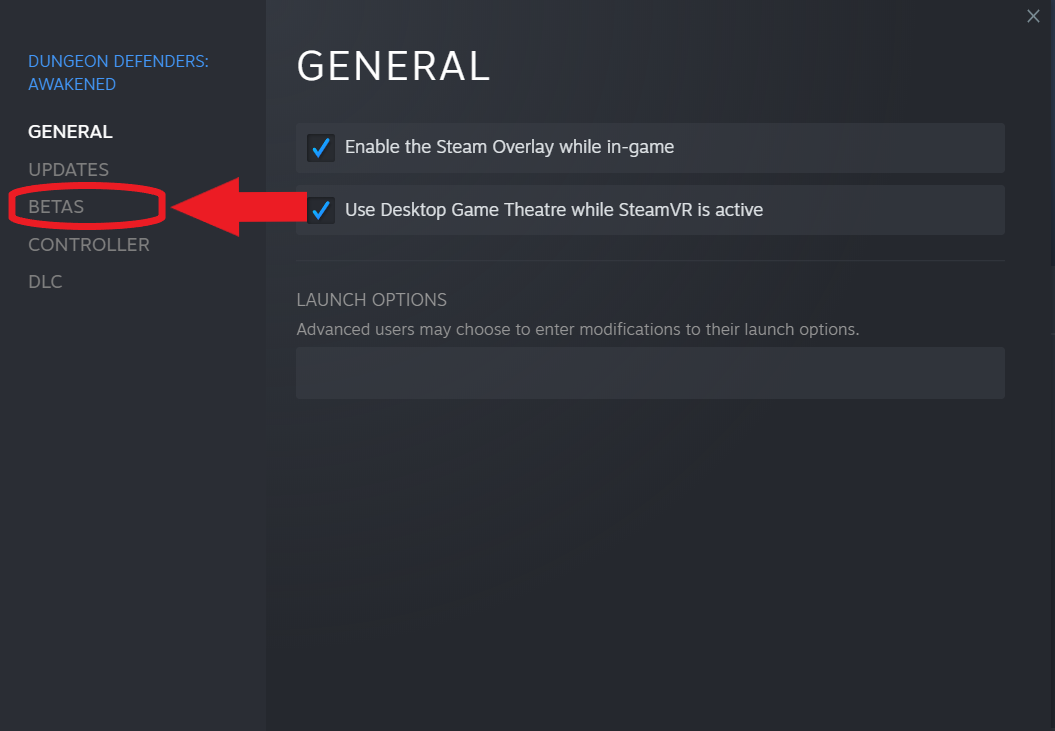The width and height of the screenshot is (1055, 731).
Task: Open Dungeon Defenders: Awakened title link
Action: 118,73
